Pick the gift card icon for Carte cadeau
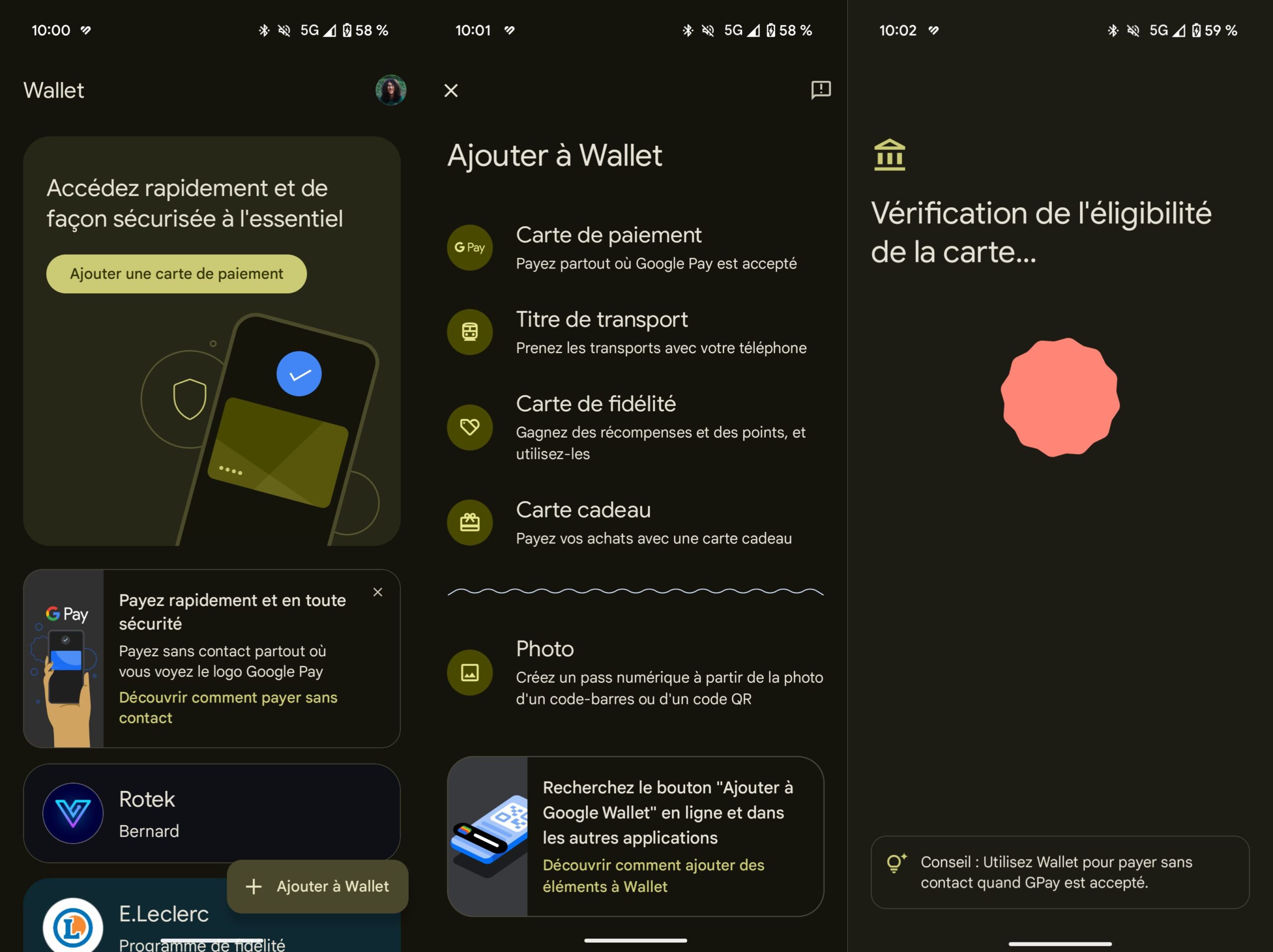 coord(469,522)
